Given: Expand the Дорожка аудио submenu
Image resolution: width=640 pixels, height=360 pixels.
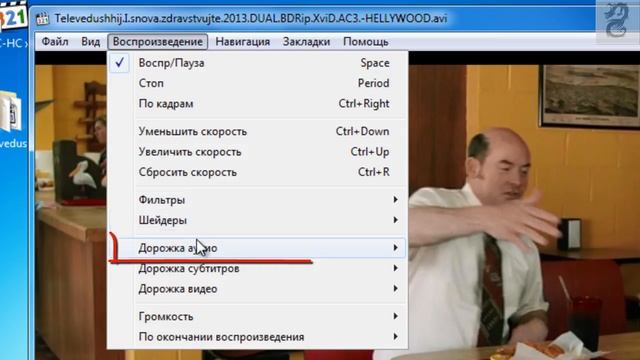Looking at the screenshot, I should coord(258,248).
